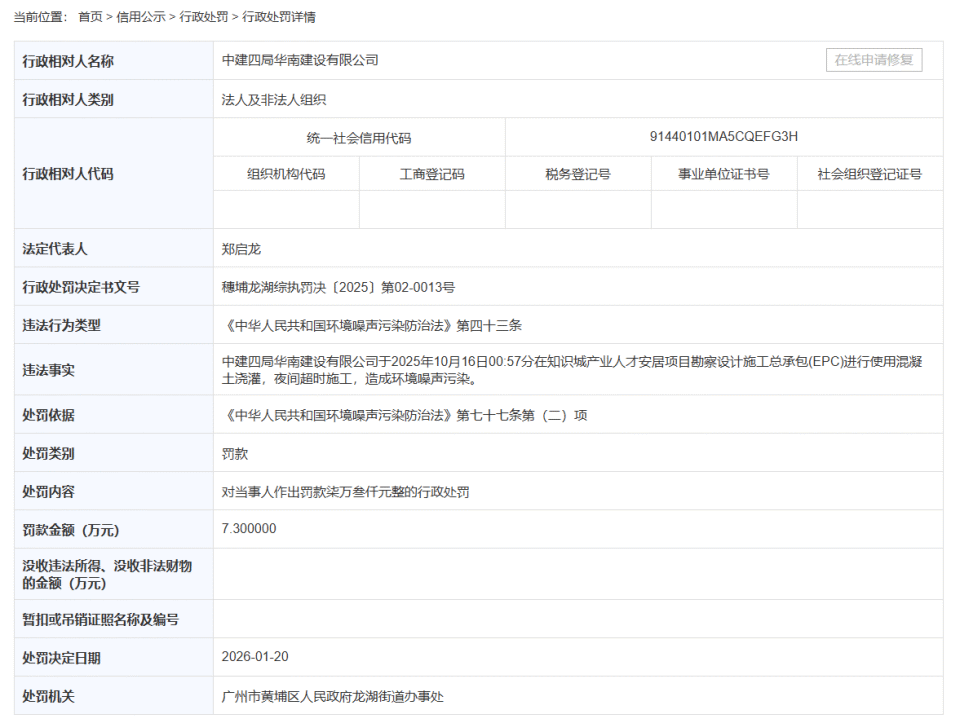Select the 行政相对人代码 row label
The image size is (960, 723).
(x=68, y=174)
